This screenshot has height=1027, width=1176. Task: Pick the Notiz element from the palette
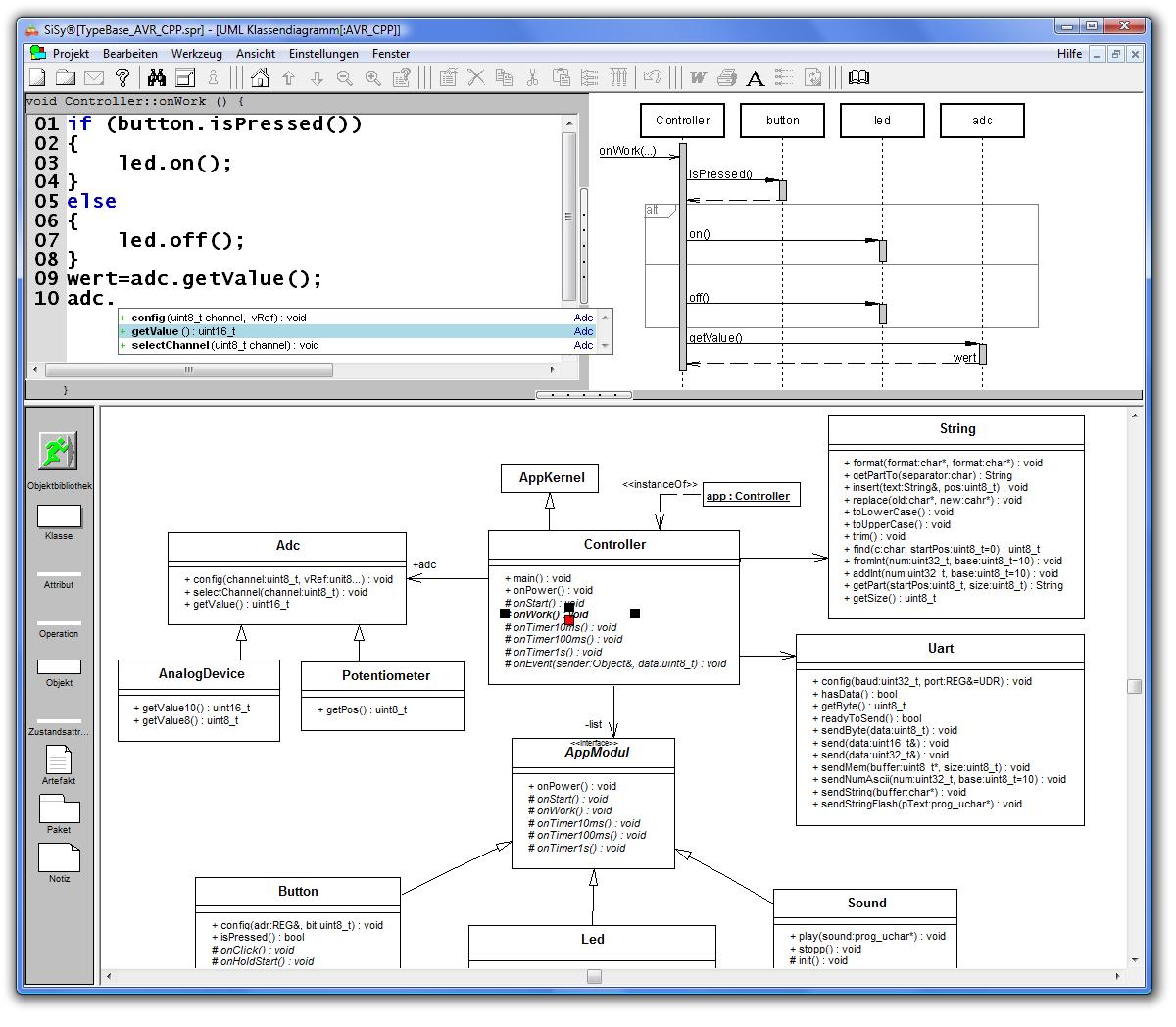[x=59, y=857]
